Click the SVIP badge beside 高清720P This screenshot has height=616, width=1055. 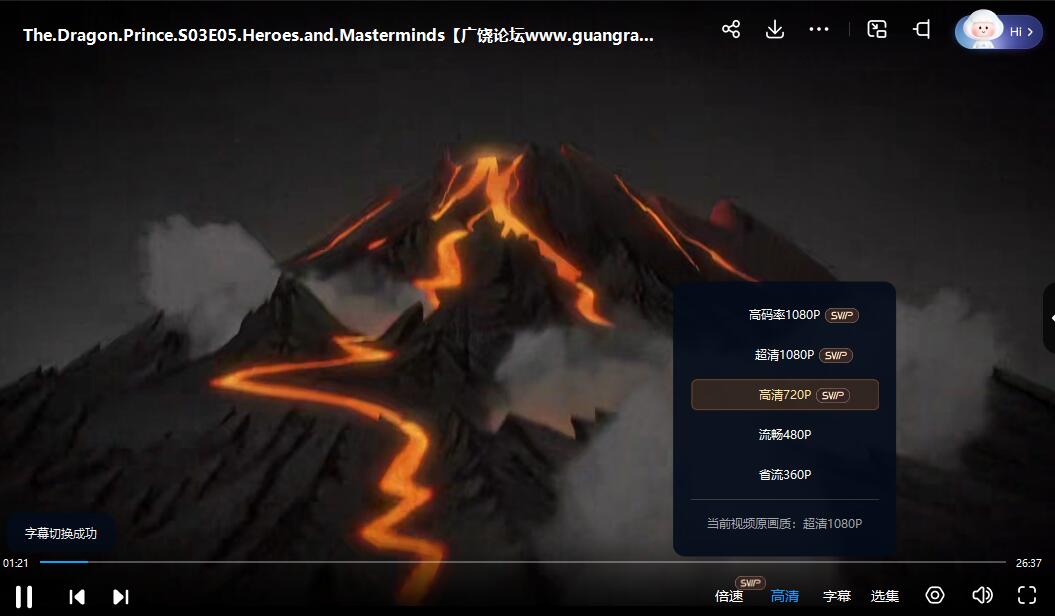833,395
